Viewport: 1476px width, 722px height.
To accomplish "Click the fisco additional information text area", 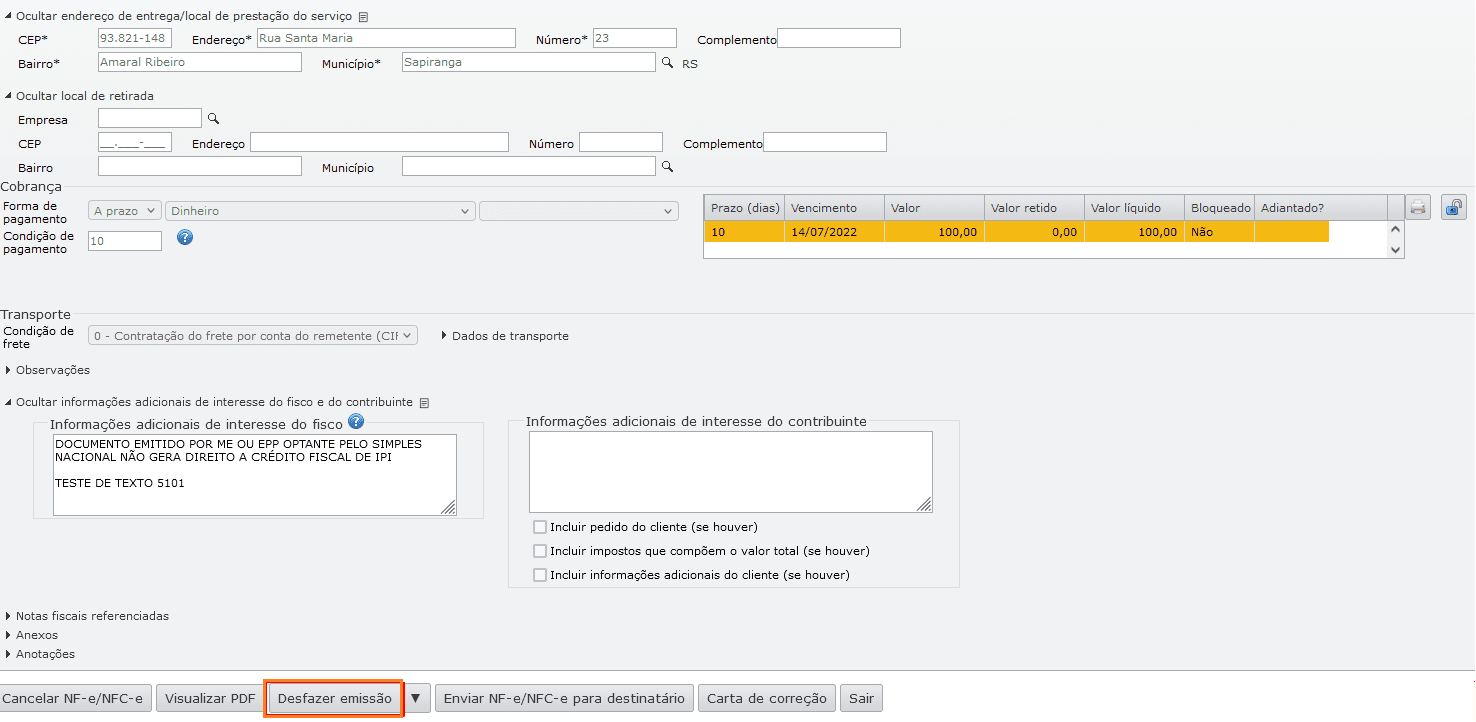I will click(x=255, y=475).
